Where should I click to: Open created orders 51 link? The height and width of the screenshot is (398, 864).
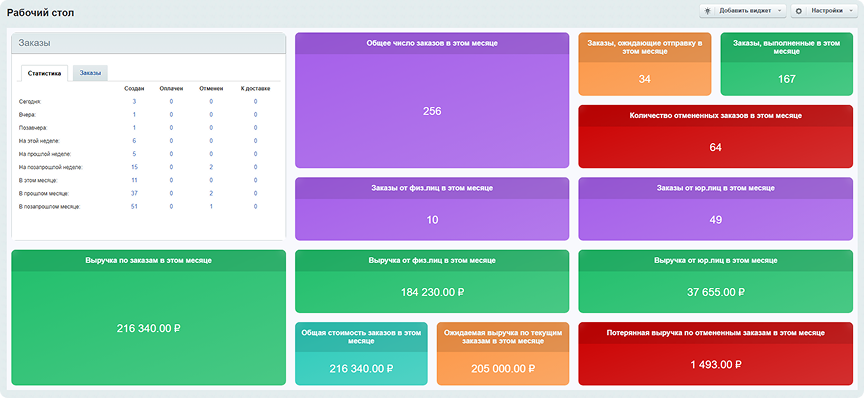click(x=134, y=207)
